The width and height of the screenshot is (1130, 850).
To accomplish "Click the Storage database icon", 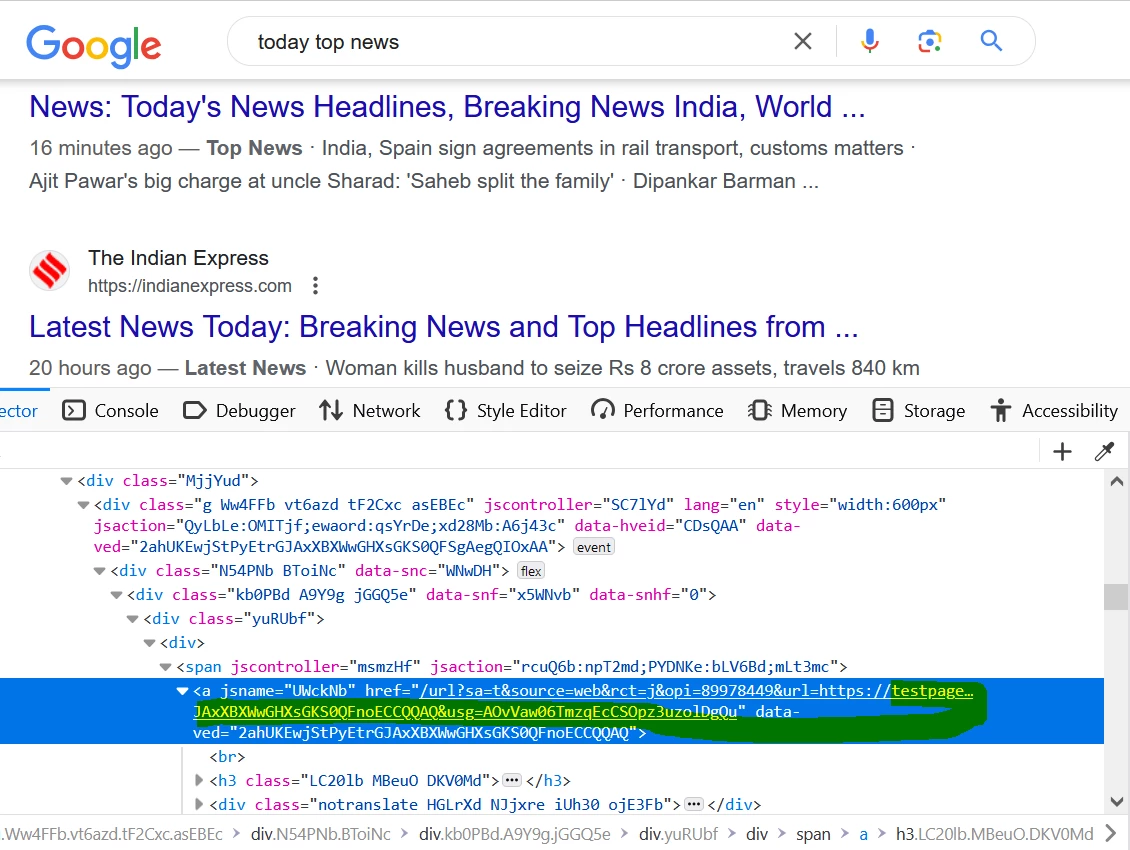I will click(883, 410).
